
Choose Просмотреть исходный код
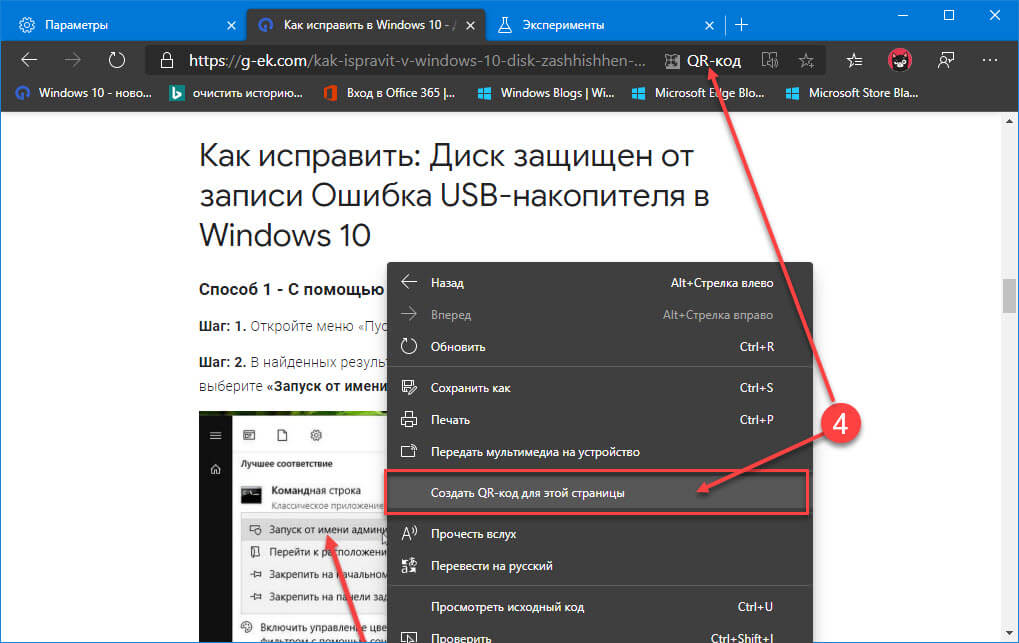click(x=599, y=607)
